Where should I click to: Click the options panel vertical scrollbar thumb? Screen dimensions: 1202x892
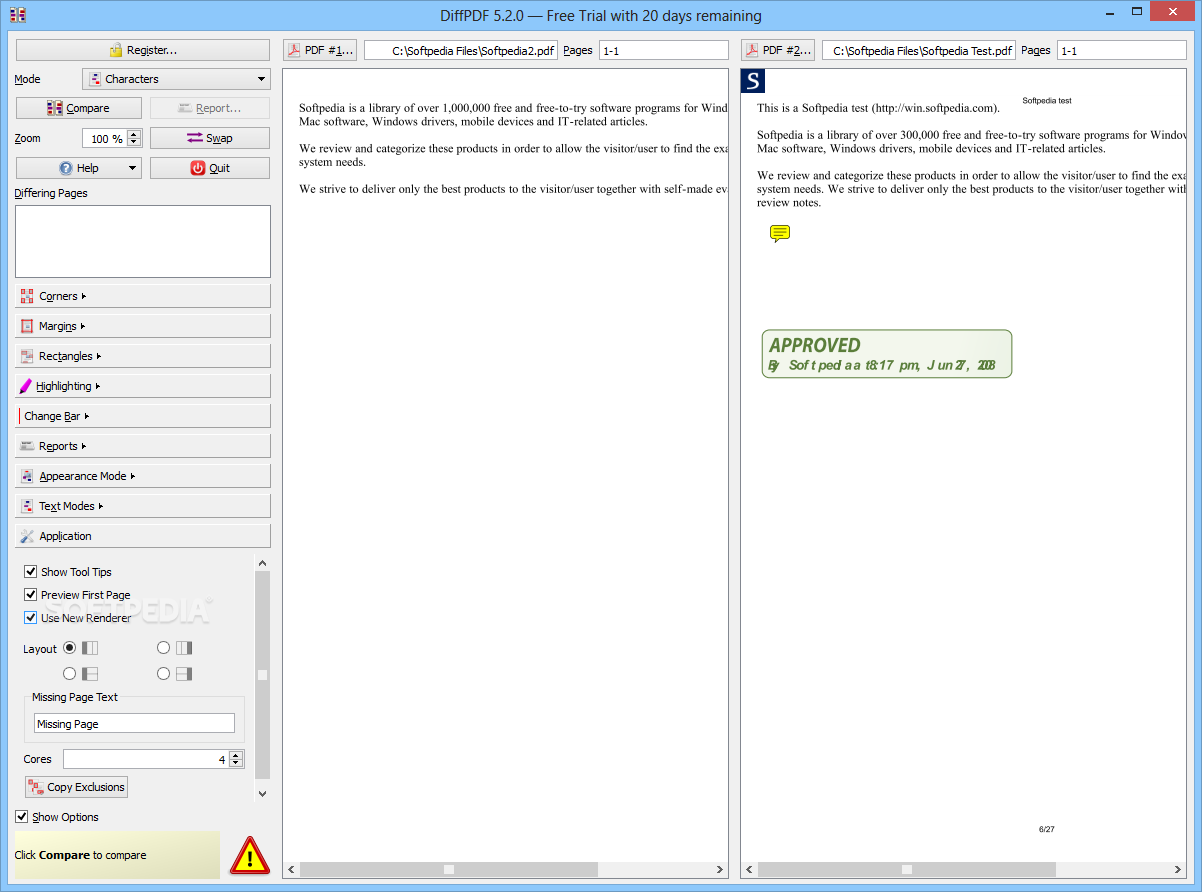coord(262,675)
